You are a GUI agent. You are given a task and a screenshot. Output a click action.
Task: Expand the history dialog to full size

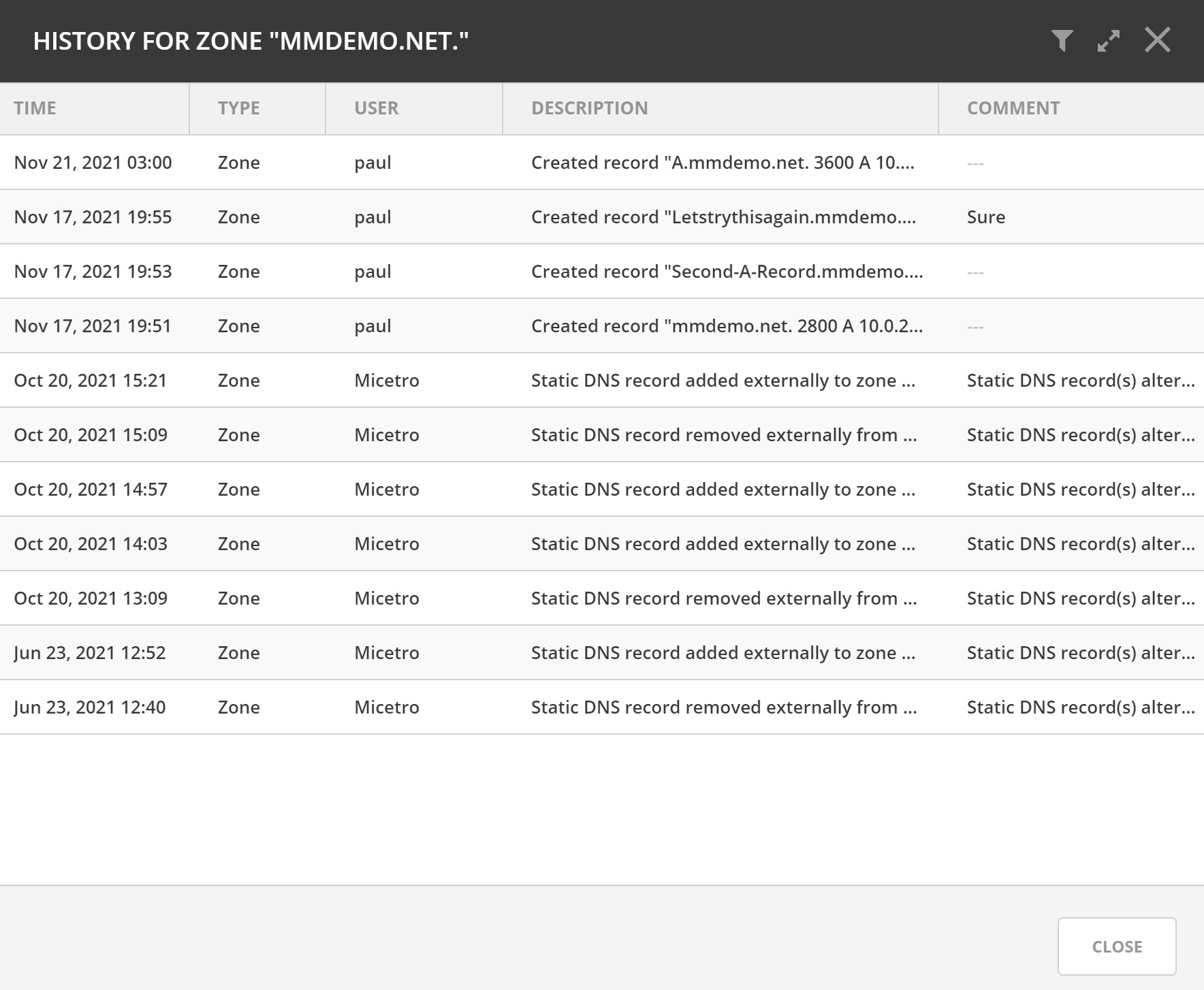click(x=1109, y=41)
